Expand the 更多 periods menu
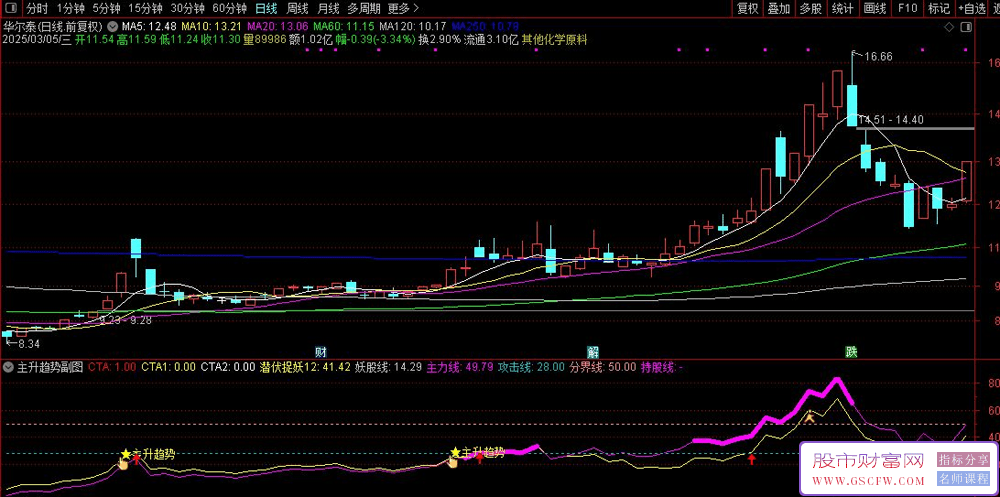This screenshot has width=1000, height=497. 403,8
